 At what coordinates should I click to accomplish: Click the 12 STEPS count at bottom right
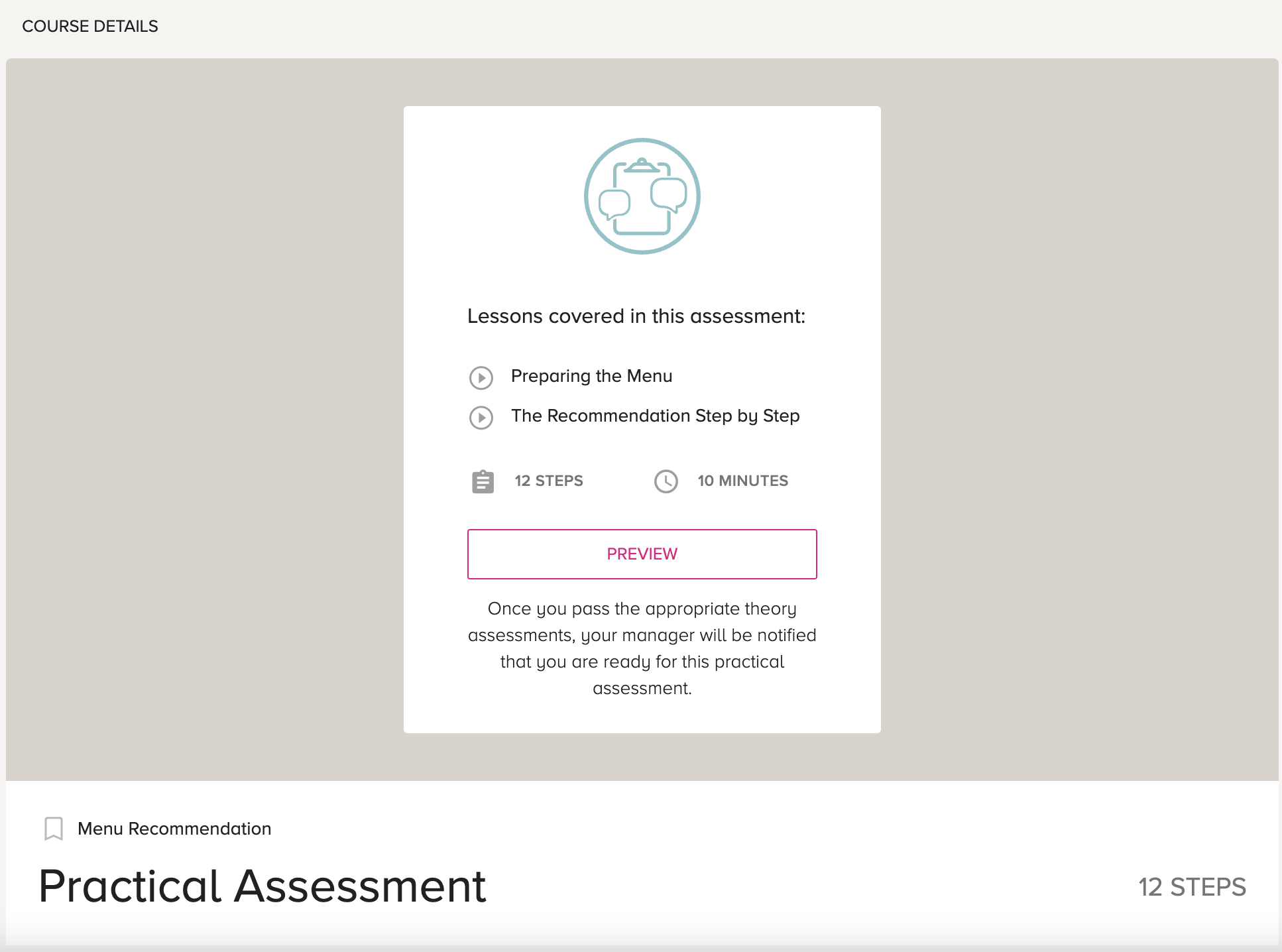click(x=1192, y=887)
